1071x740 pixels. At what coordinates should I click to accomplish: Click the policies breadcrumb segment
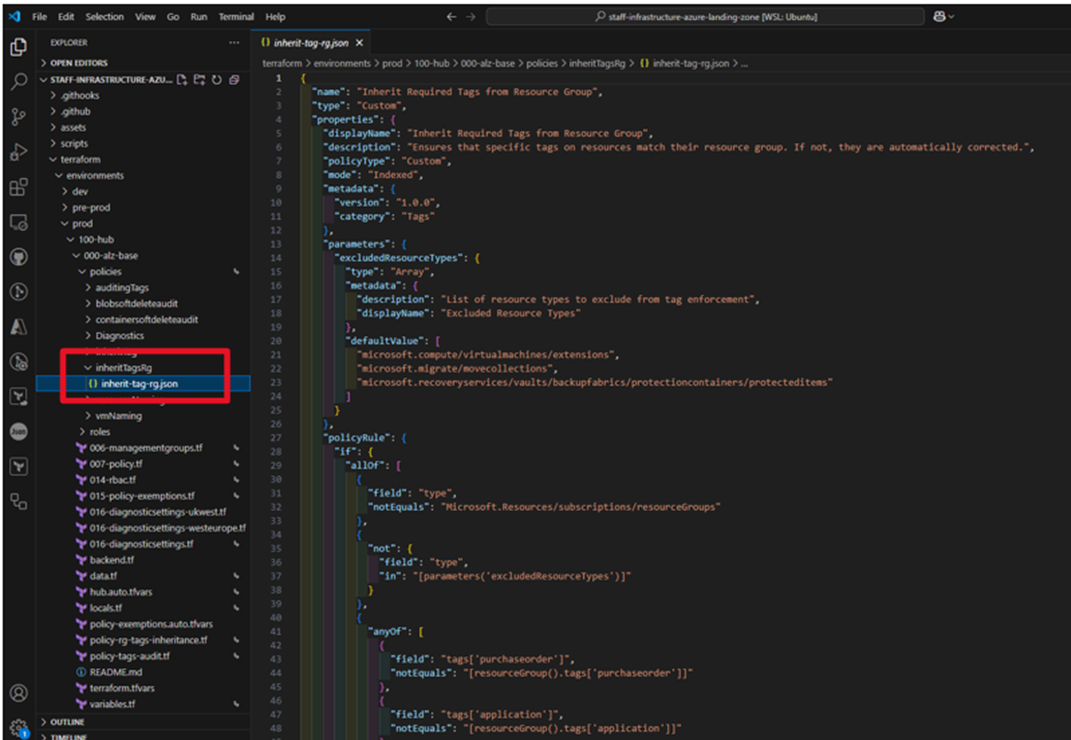click(542, 63)
